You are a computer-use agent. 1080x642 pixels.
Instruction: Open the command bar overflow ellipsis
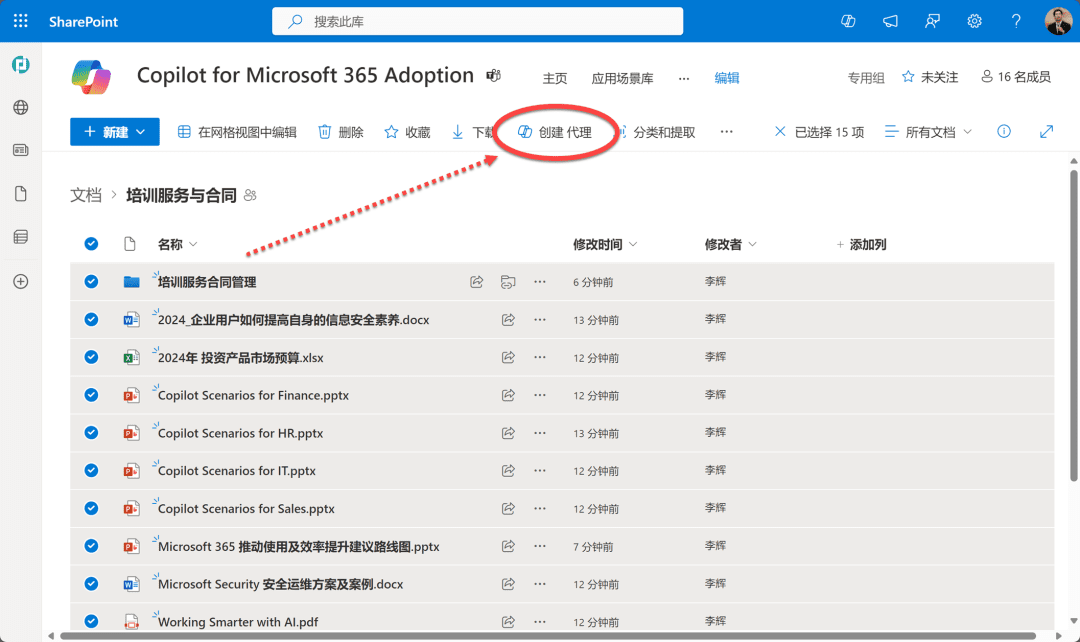tap(727, 132)
